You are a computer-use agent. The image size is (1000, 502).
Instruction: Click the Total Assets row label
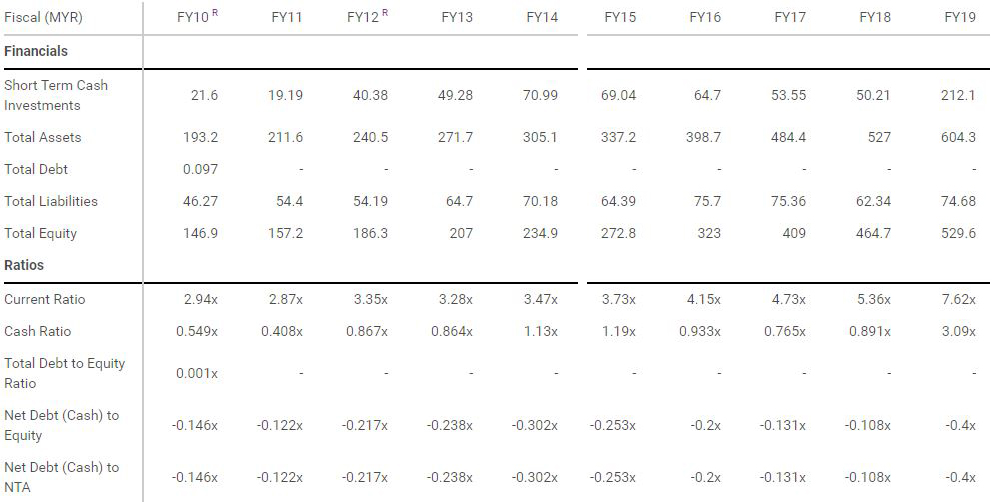click(43, 137)
